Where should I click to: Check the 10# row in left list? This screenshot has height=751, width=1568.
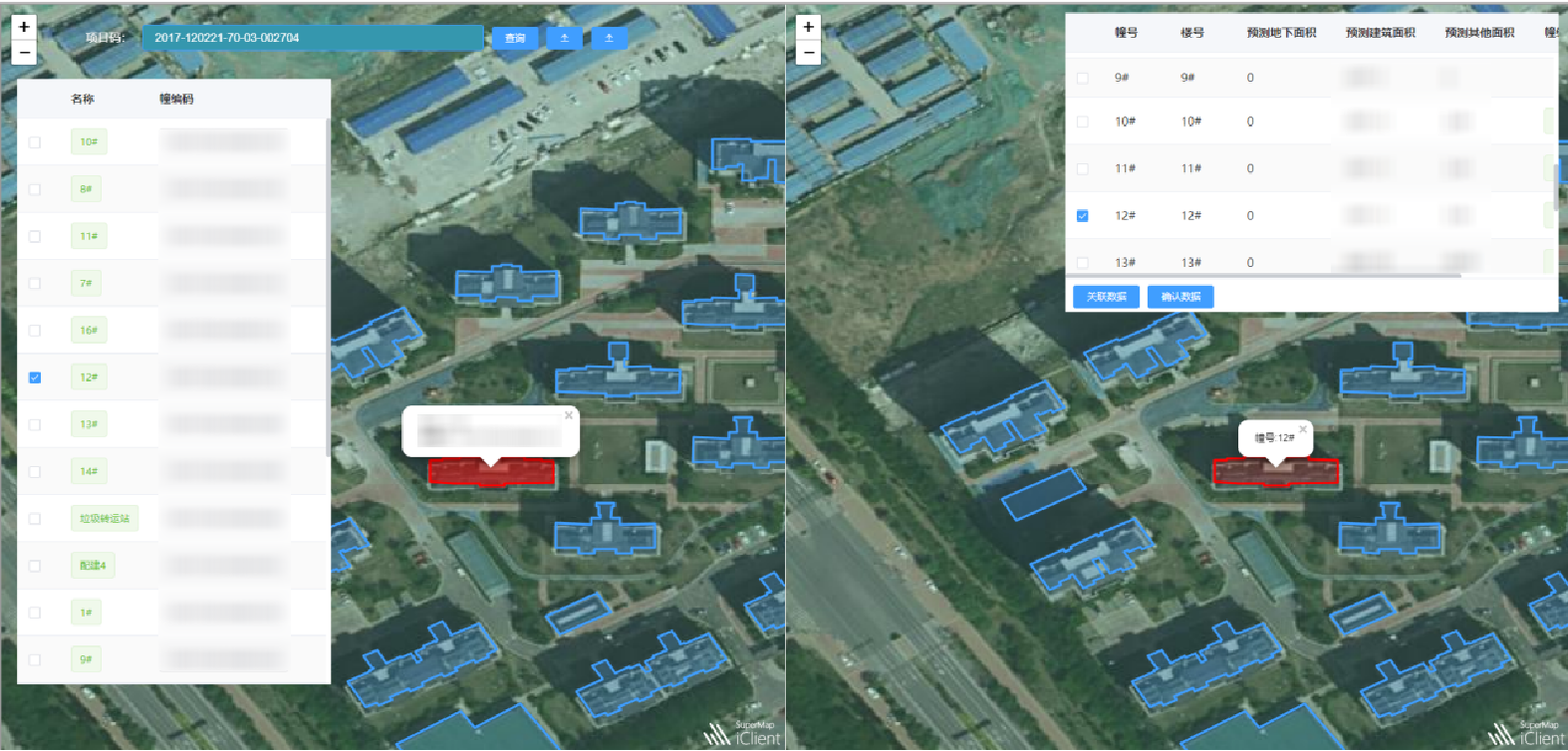tap(35, 142)
